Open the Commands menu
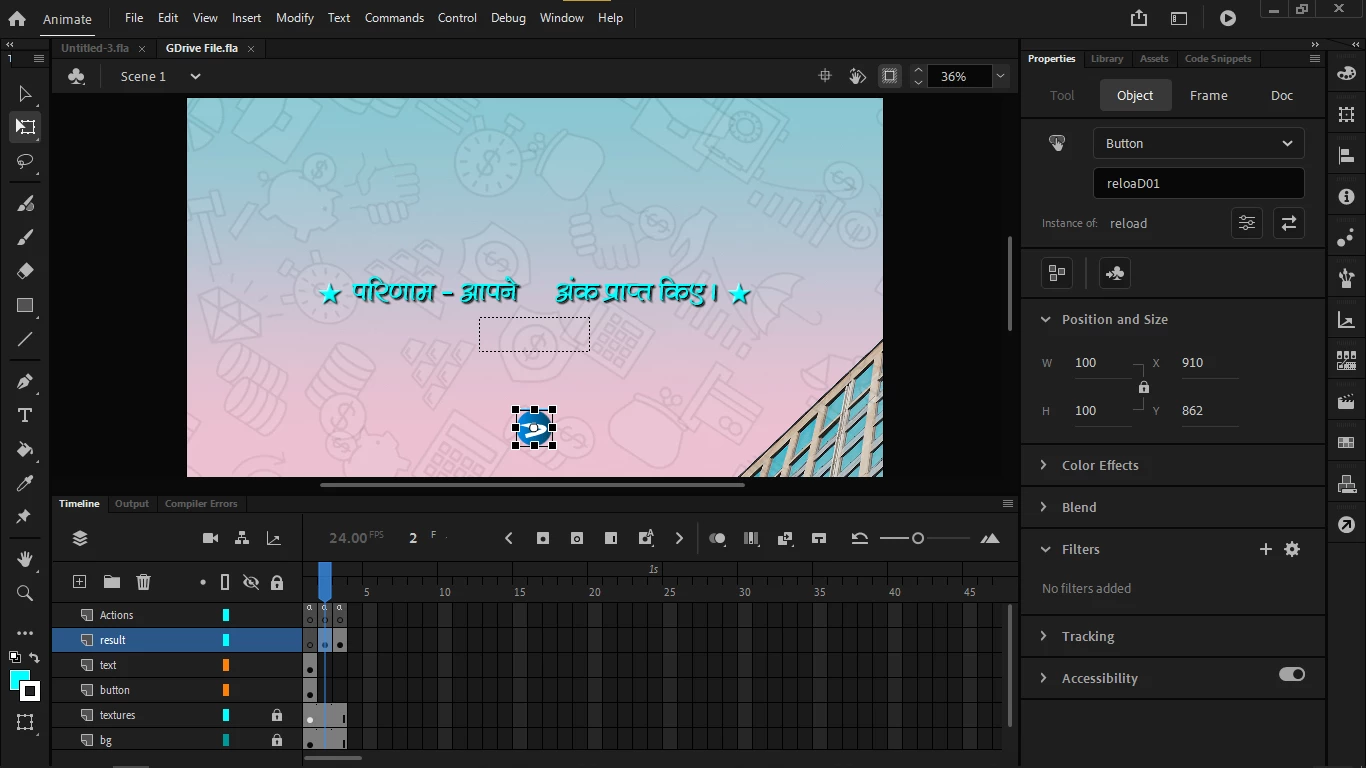1366x768 pixels. [x=394, y=18]
